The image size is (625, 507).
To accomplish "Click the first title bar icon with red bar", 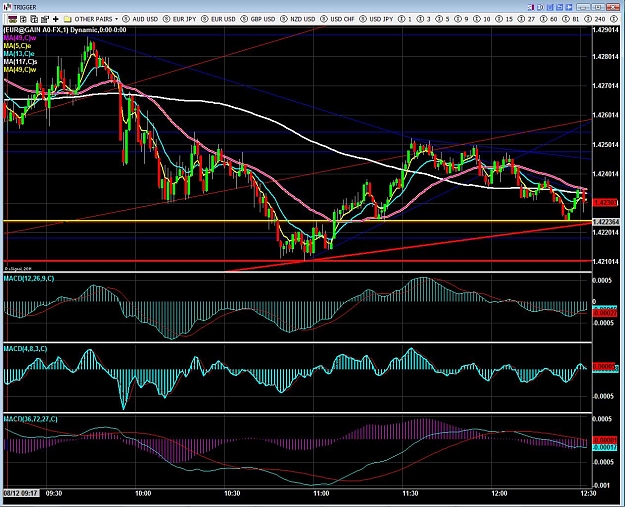I will tap(531, 7).
